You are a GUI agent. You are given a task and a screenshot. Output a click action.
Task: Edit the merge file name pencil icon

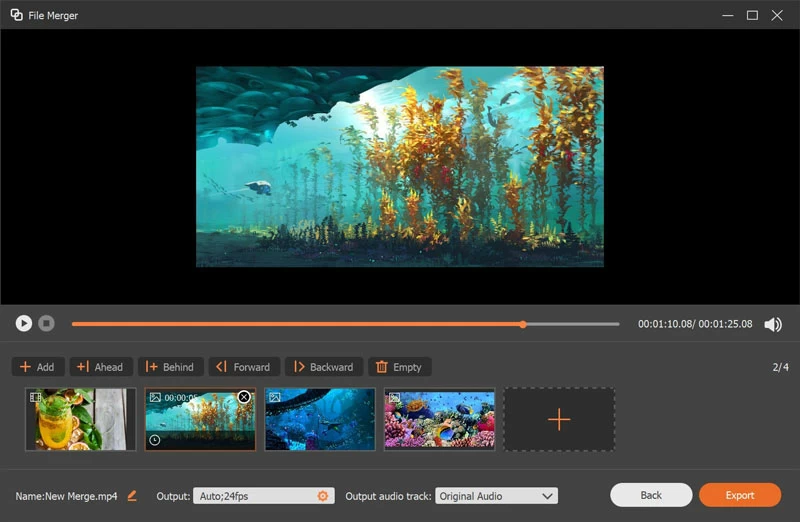(x=132, y=495)
